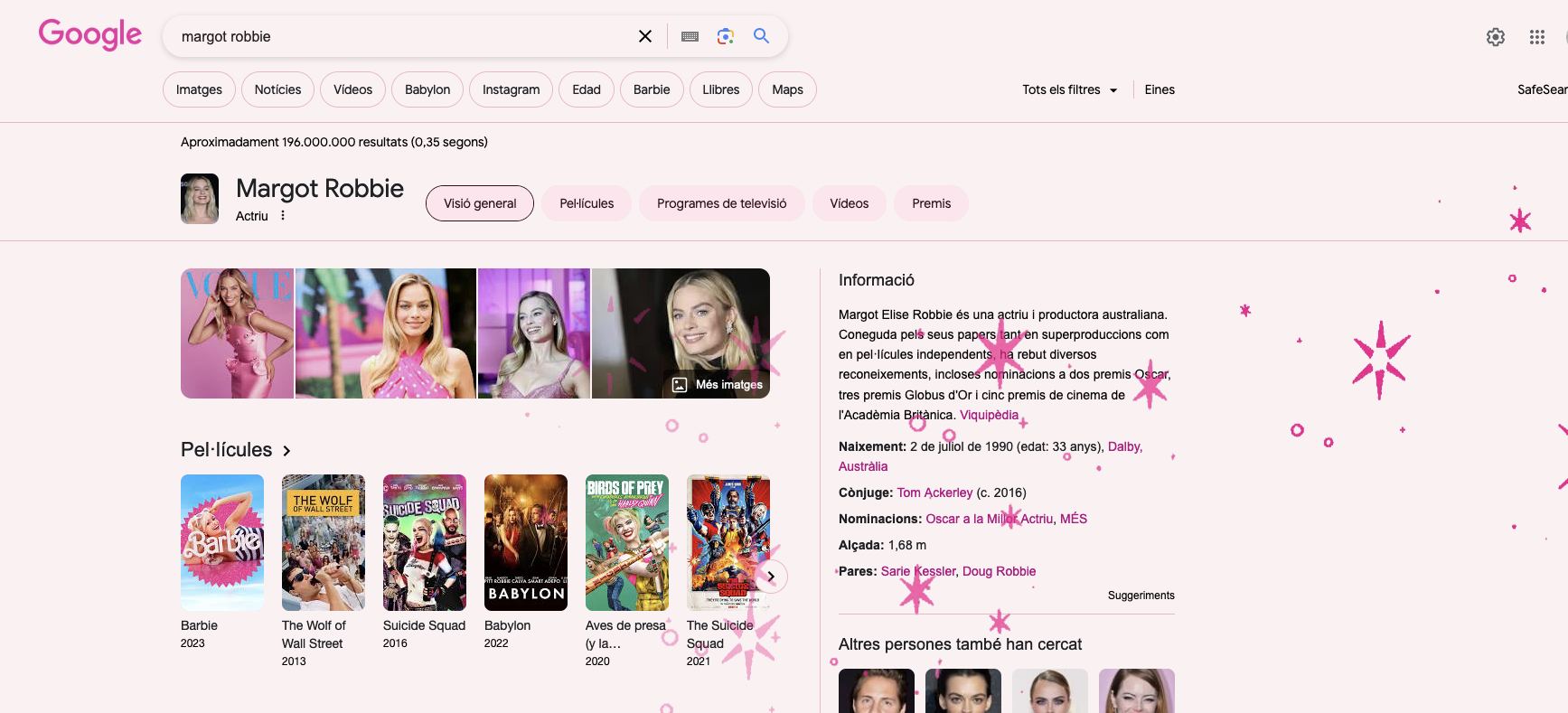Open the Google apps grid
1568x713 pixels.
tap(1537, 37)
